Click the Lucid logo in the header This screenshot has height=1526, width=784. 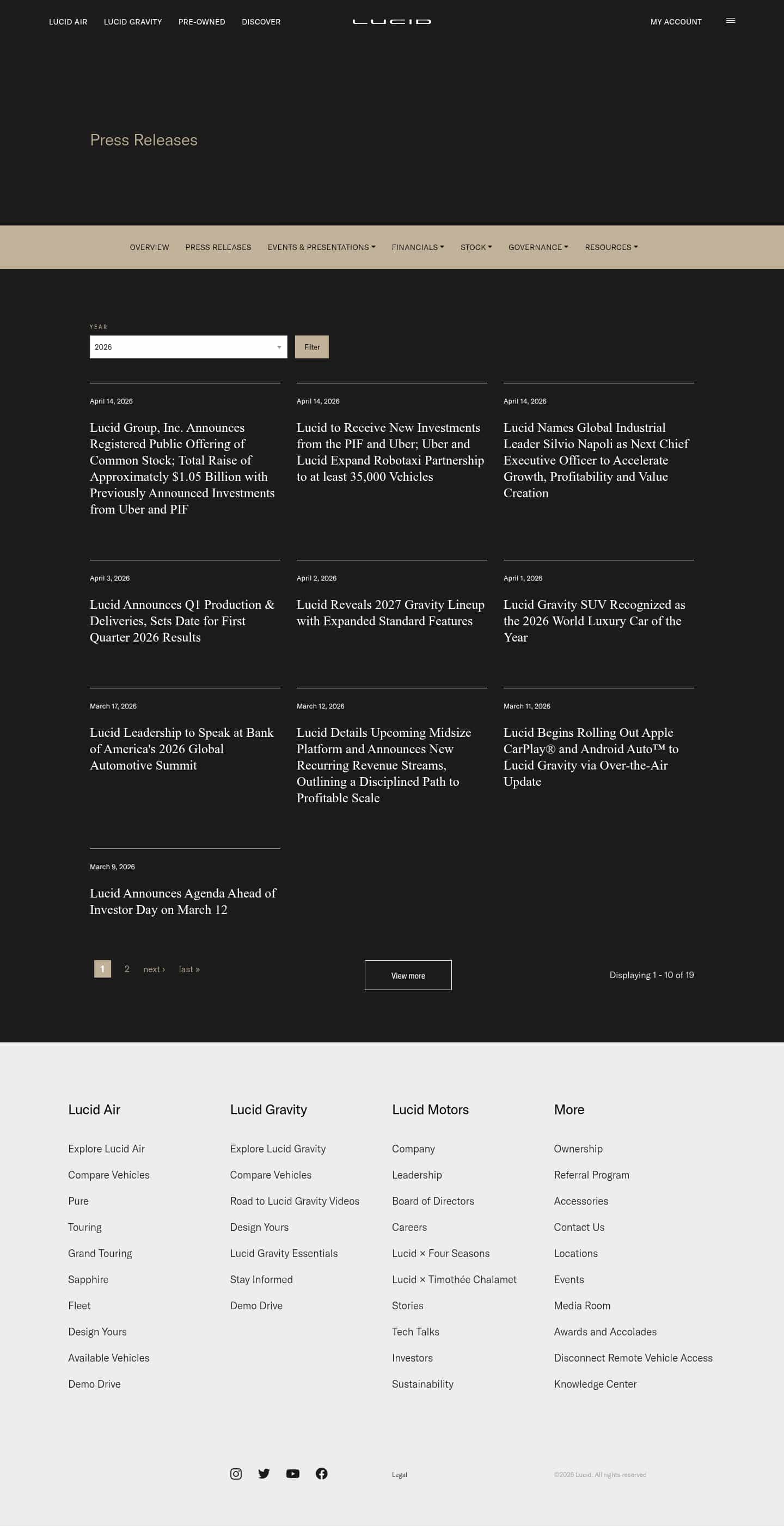coord(392,21)
